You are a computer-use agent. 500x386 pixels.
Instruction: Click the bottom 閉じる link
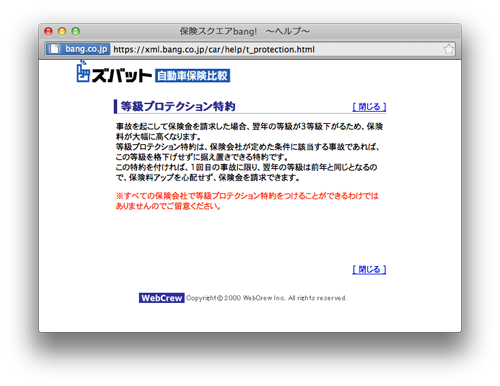(x=369, y=269)
